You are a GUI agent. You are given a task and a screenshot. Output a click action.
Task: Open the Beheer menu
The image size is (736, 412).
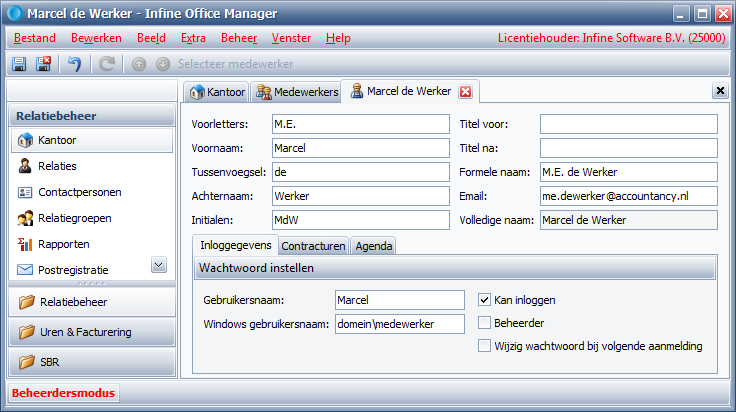click(239, 38)
